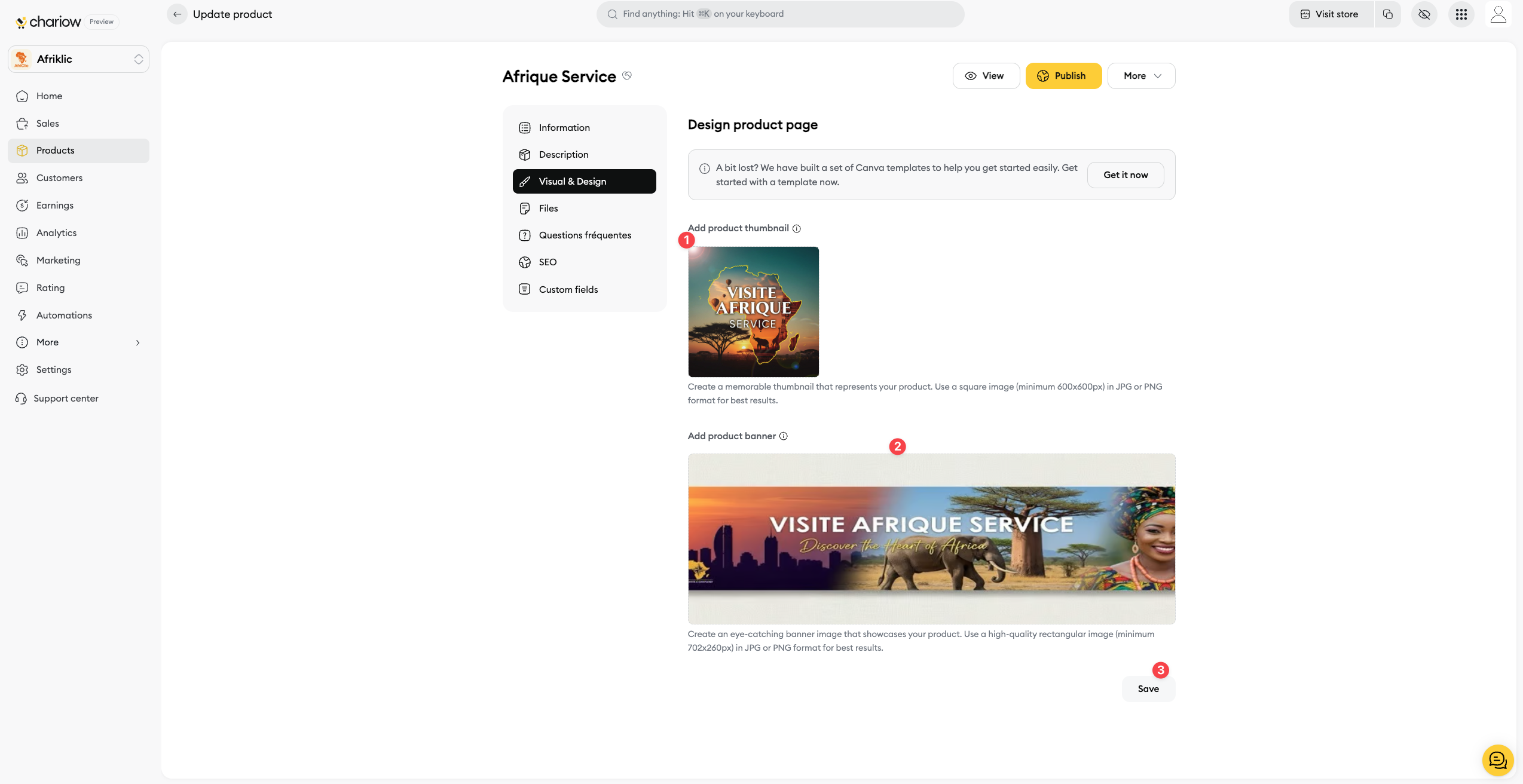Open the Files tab
Screen dimensions: 1523x784
[x=548, y=209]
